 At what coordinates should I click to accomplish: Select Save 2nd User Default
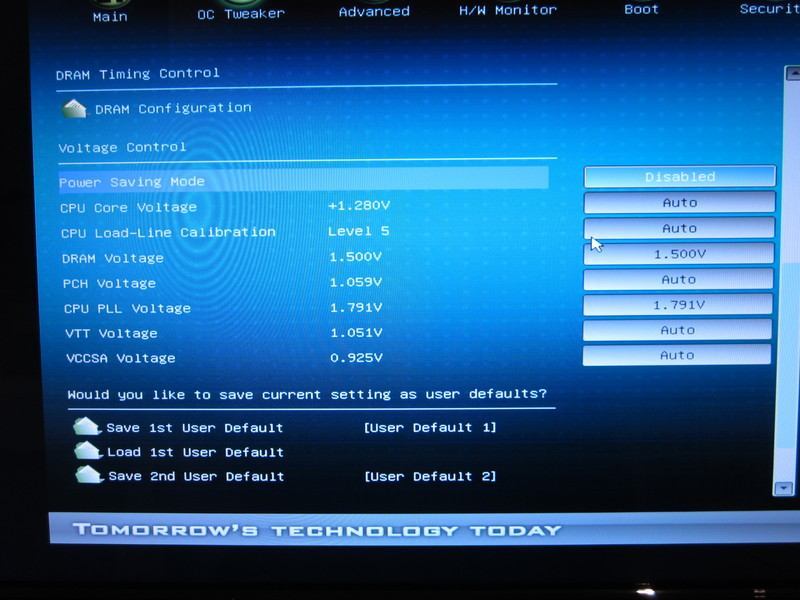click(196, 476)
